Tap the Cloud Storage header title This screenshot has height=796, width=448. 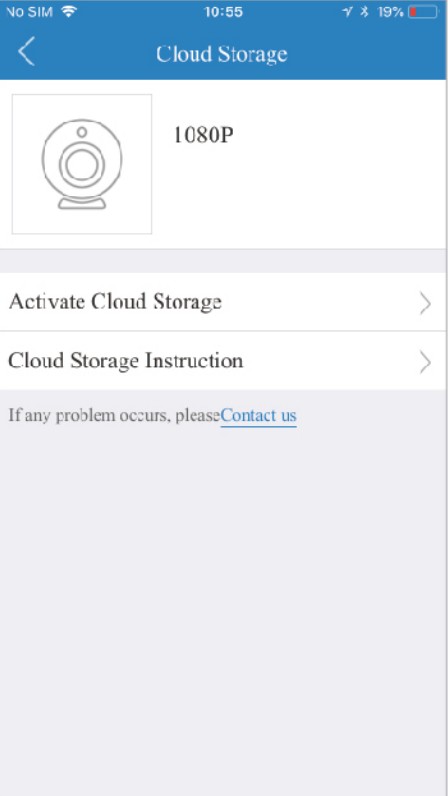coord(221,54)
